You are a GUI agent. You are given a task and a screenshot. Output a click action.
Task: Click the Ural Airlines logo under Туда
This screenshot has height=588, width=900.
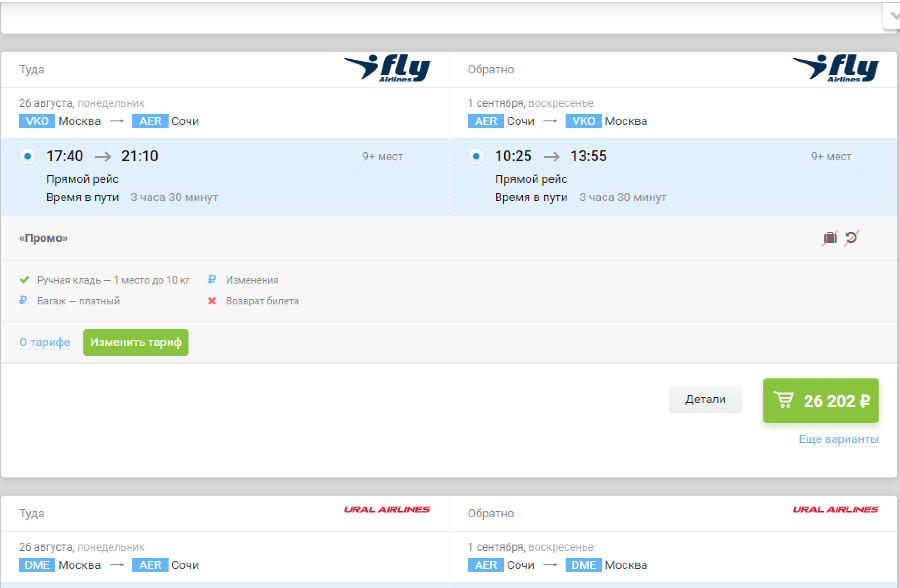[387, 510]
